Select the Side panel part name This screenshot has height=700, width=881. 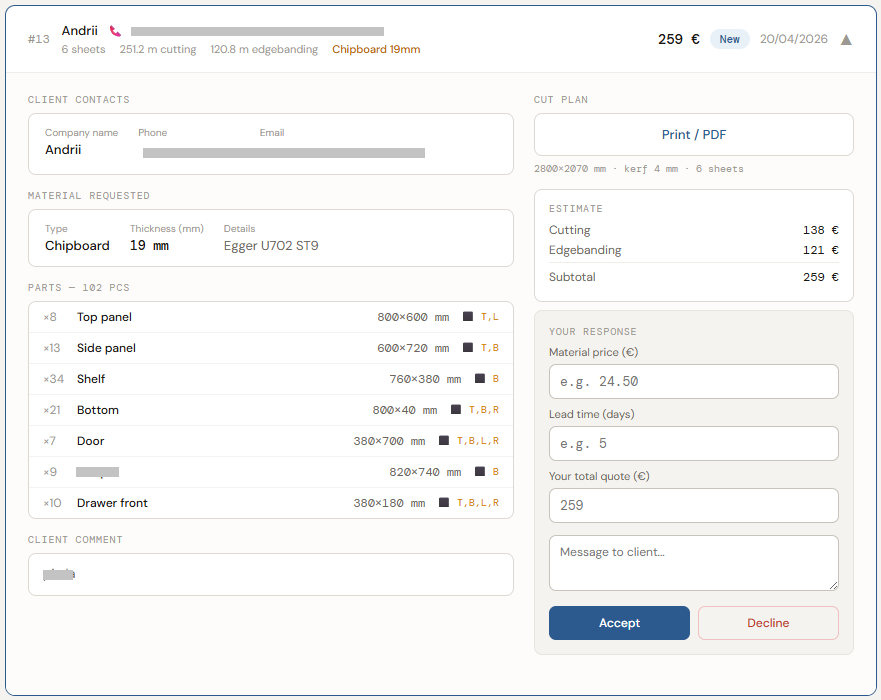(x=106, y=348)
